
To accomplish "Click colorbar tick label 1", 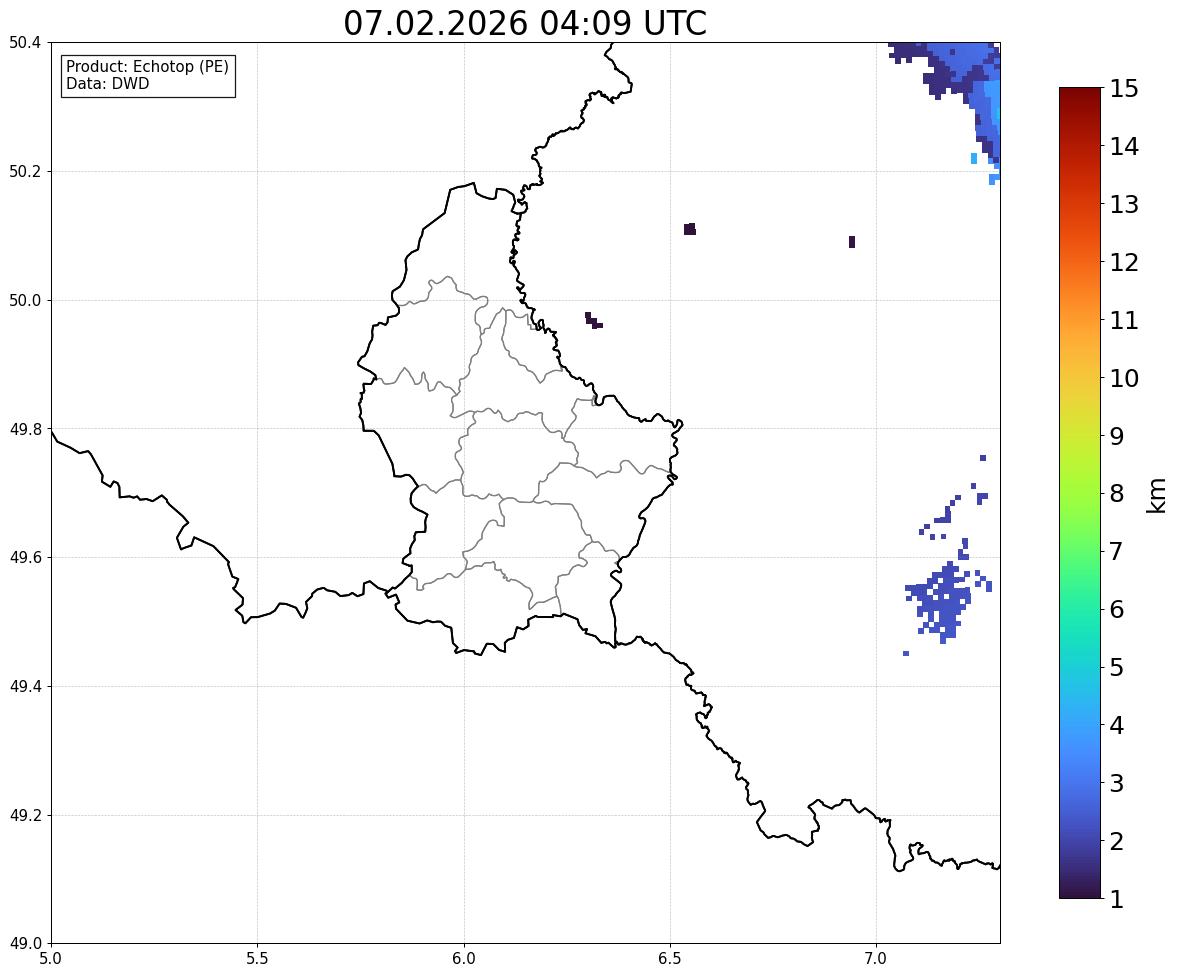I will (x=1117, y=899).
